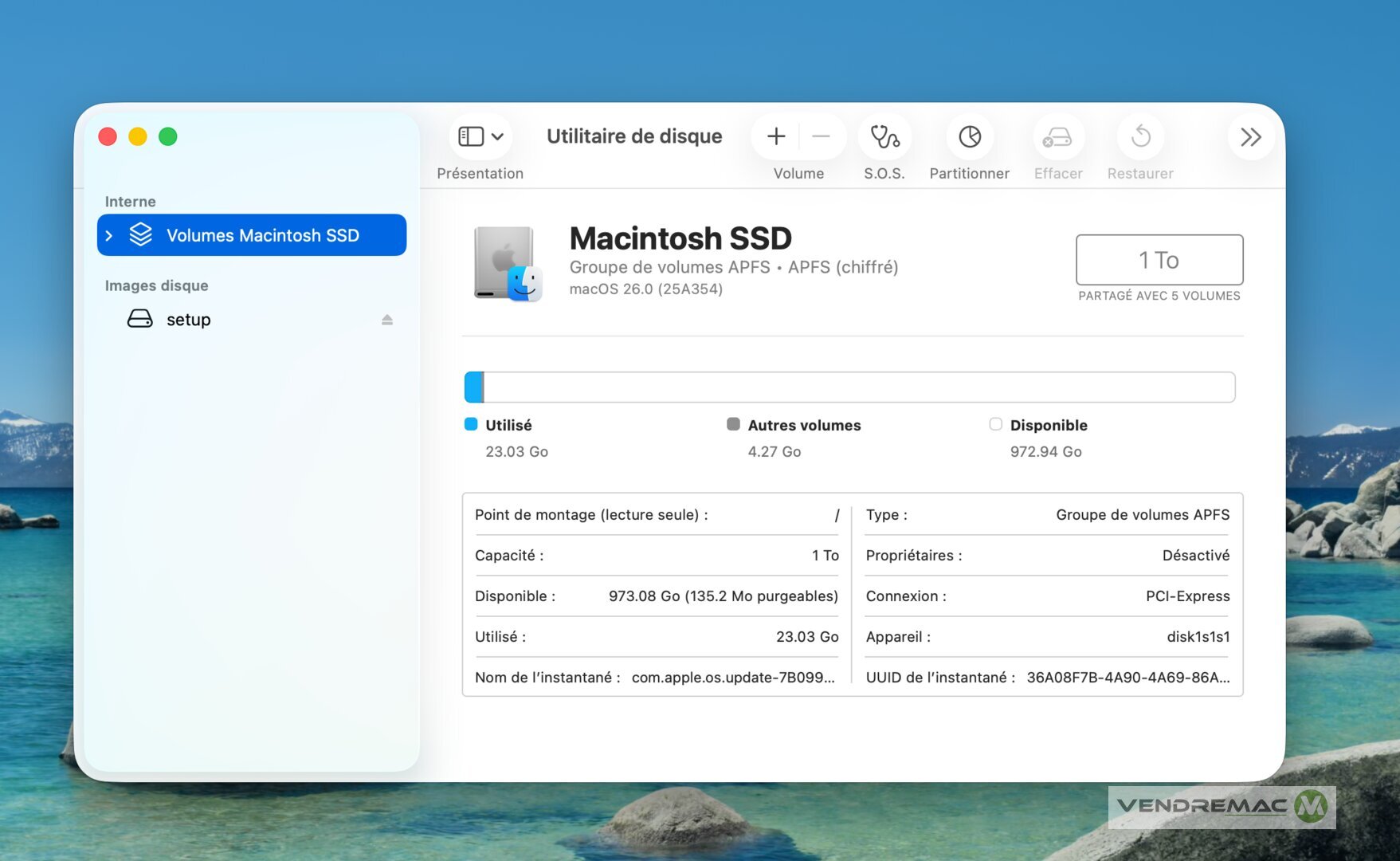This screenshot has width=1400, height=861.
Task: Click the minus icon to remove volume
Action: tap(821, 137)
